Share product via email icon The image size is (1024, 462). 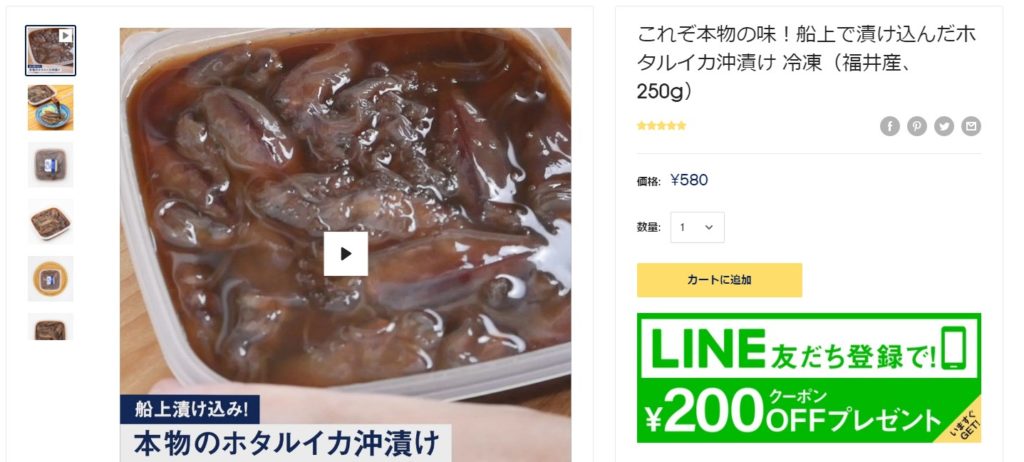[971, 126]
